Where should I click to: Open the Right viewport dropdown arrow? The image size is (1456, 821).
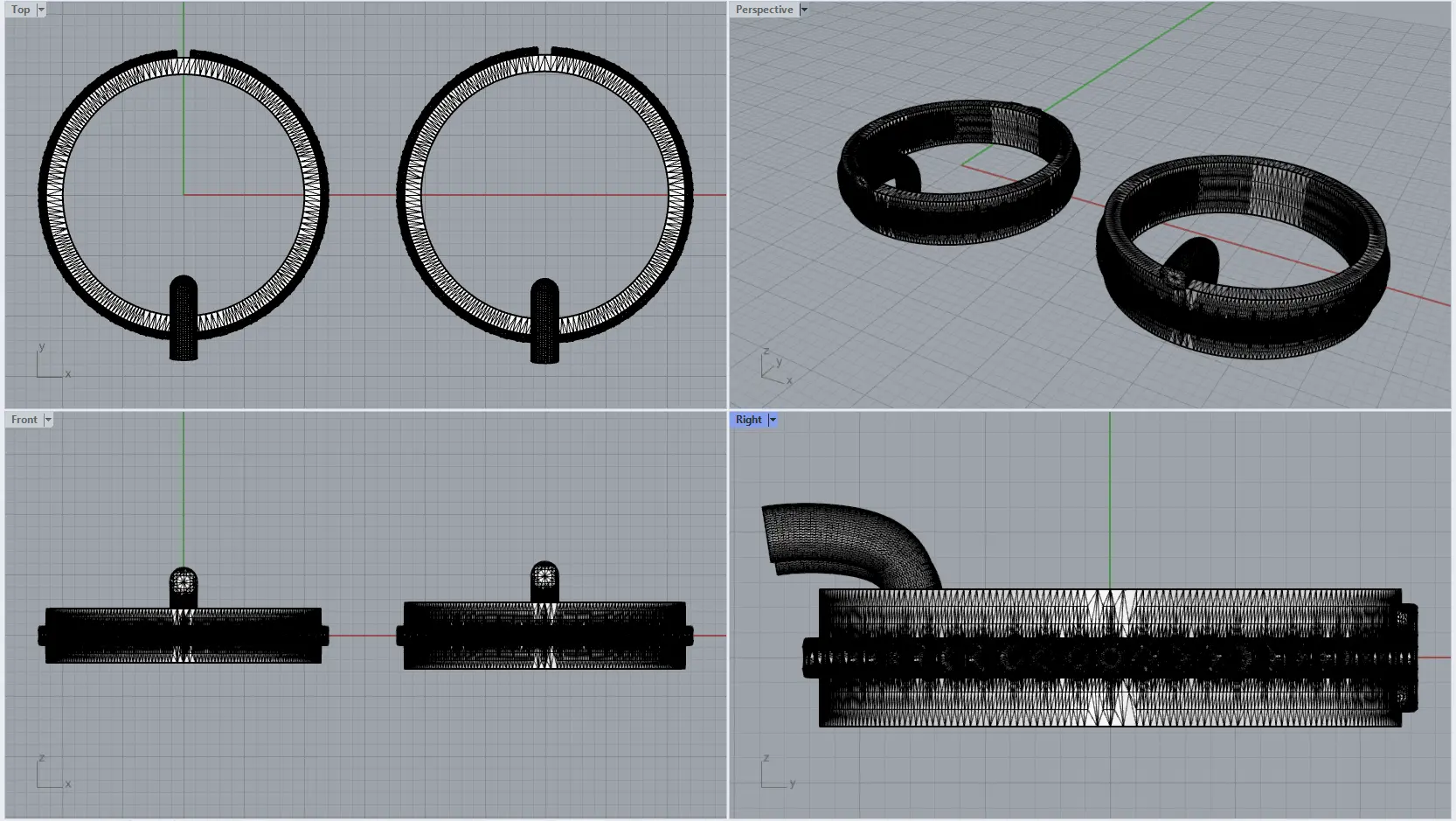(x=773, y=420)
